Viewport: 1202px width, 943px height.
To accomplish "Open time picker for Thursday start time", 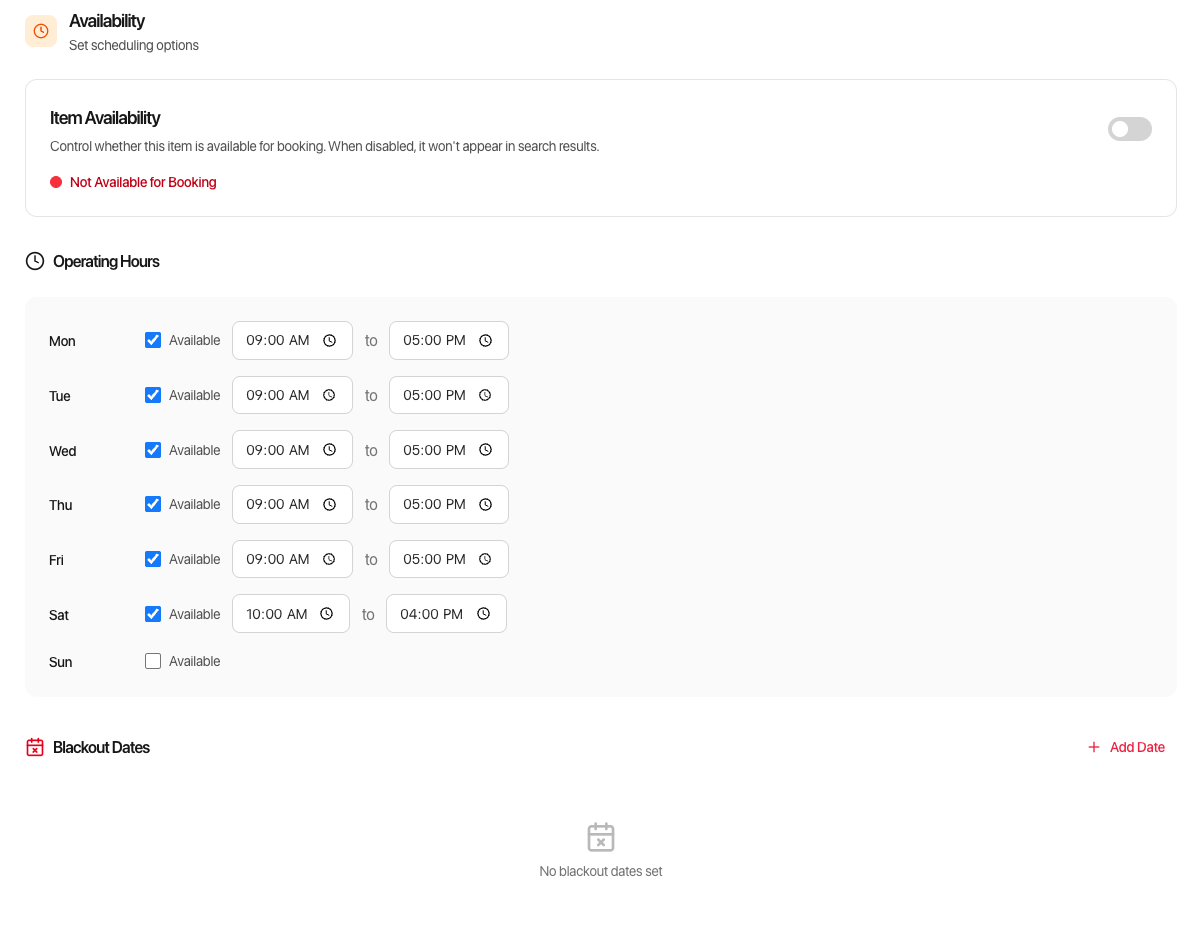I will click(329, 504).
